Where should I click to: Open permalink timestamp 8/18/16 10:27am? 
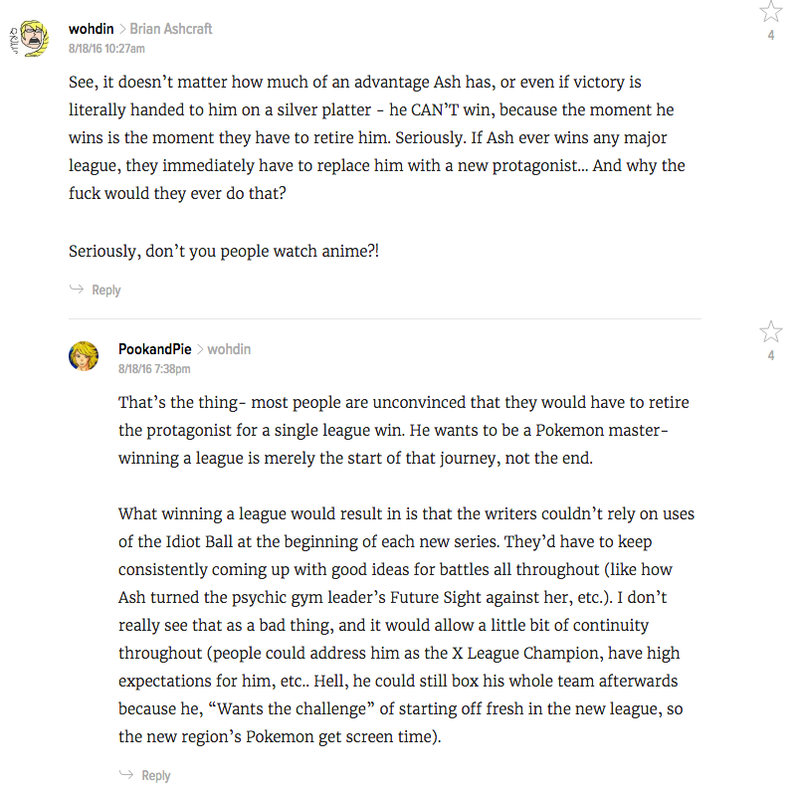point(107,48)
